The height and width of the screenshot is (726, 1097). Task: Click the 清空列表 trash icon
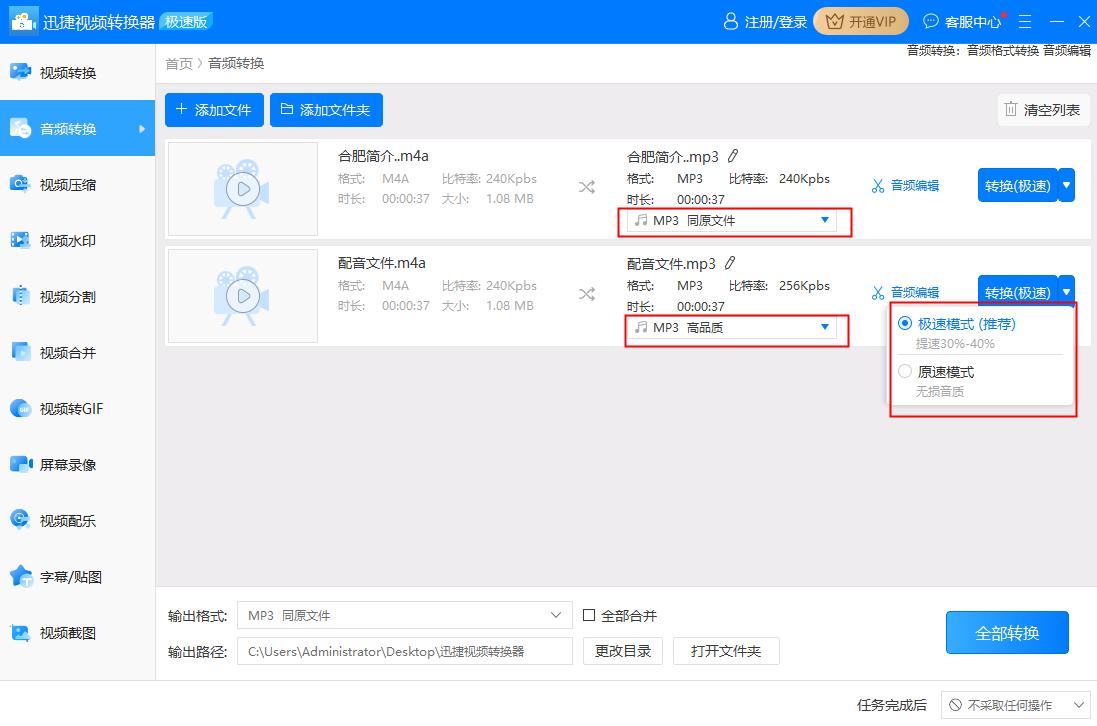coord(1011,110)
